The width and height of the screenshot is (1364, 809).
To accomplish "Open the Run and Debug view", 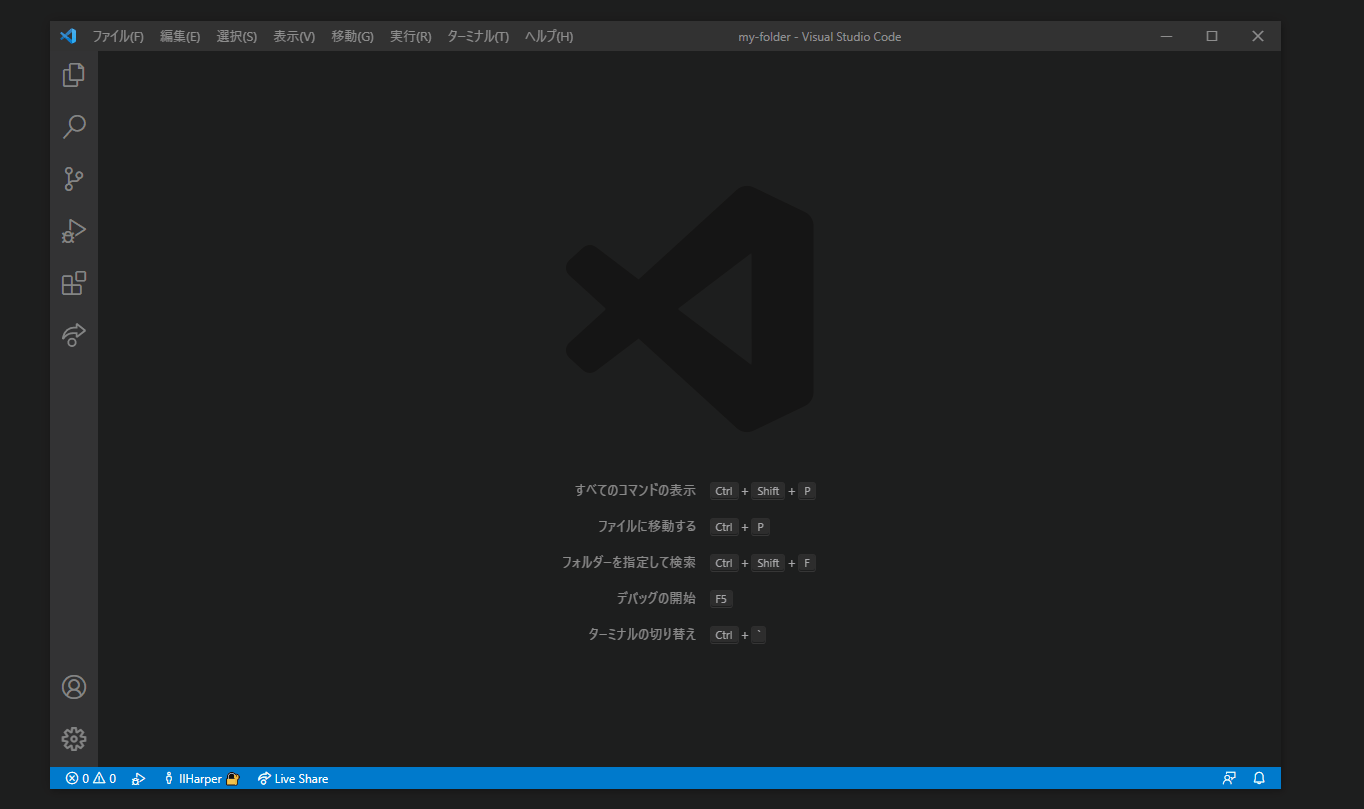I will tap(74, 231).
